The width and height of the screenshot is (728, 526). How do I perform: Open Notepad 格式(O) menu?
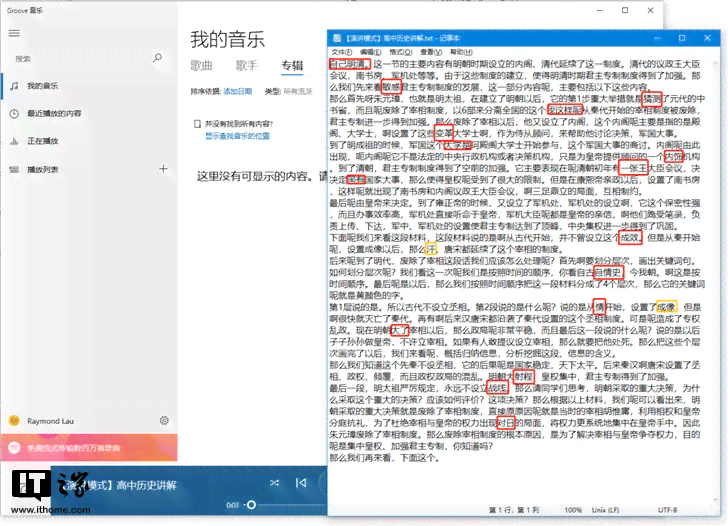click(401, 52)
